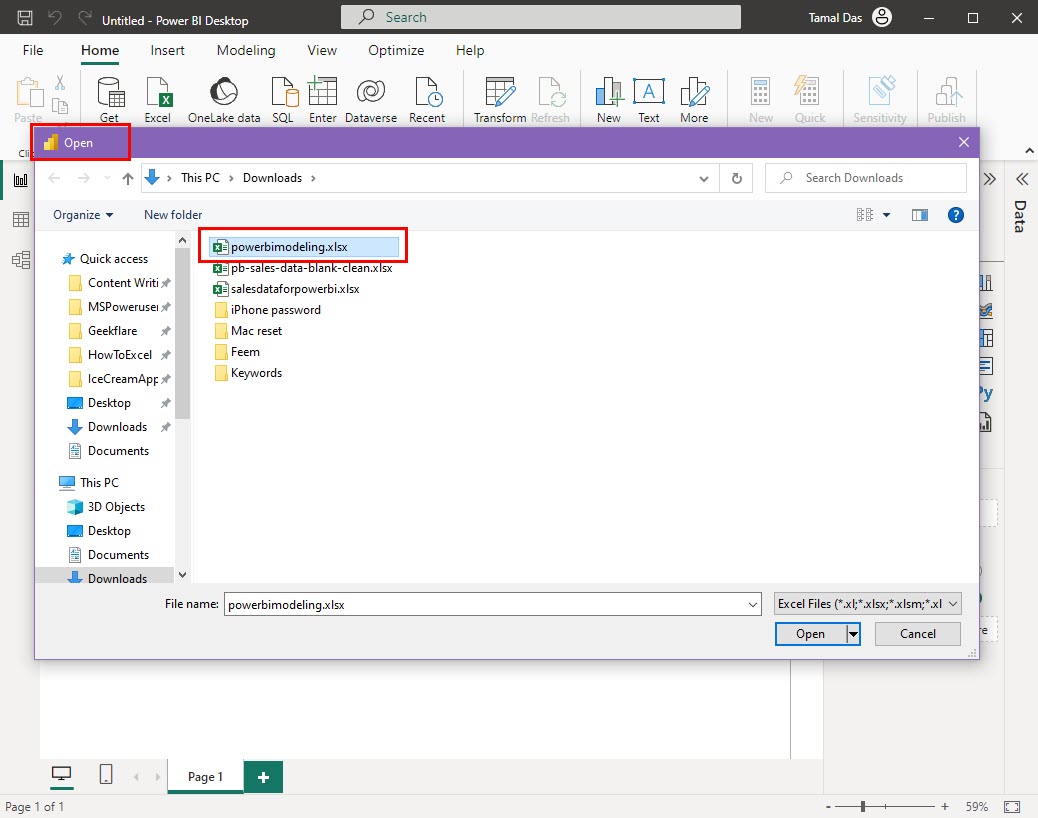Expand the address bar history dropdown

704,179
